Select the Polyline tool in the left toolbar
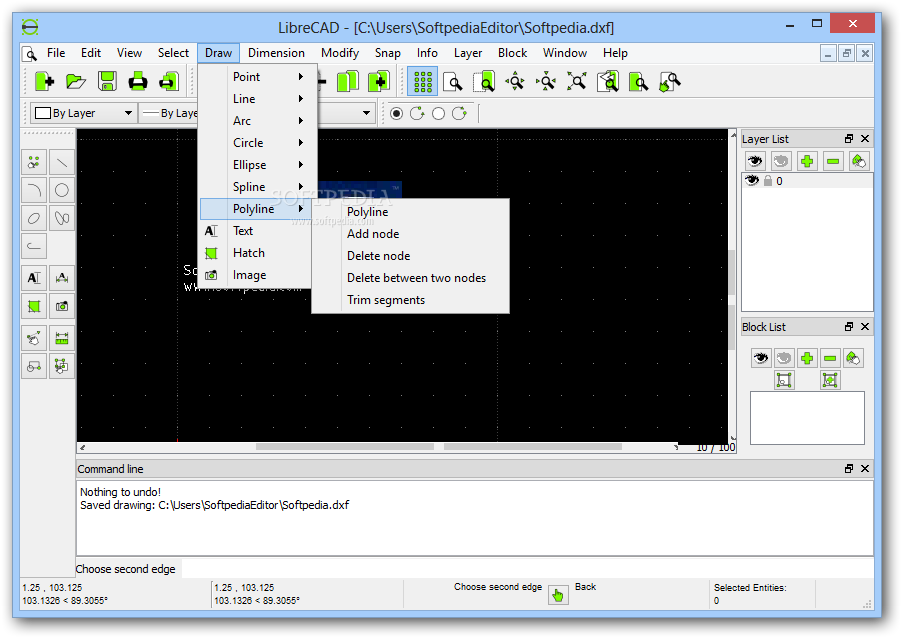The width and height of the screenshot is (902, 638). tap(34, 246)
